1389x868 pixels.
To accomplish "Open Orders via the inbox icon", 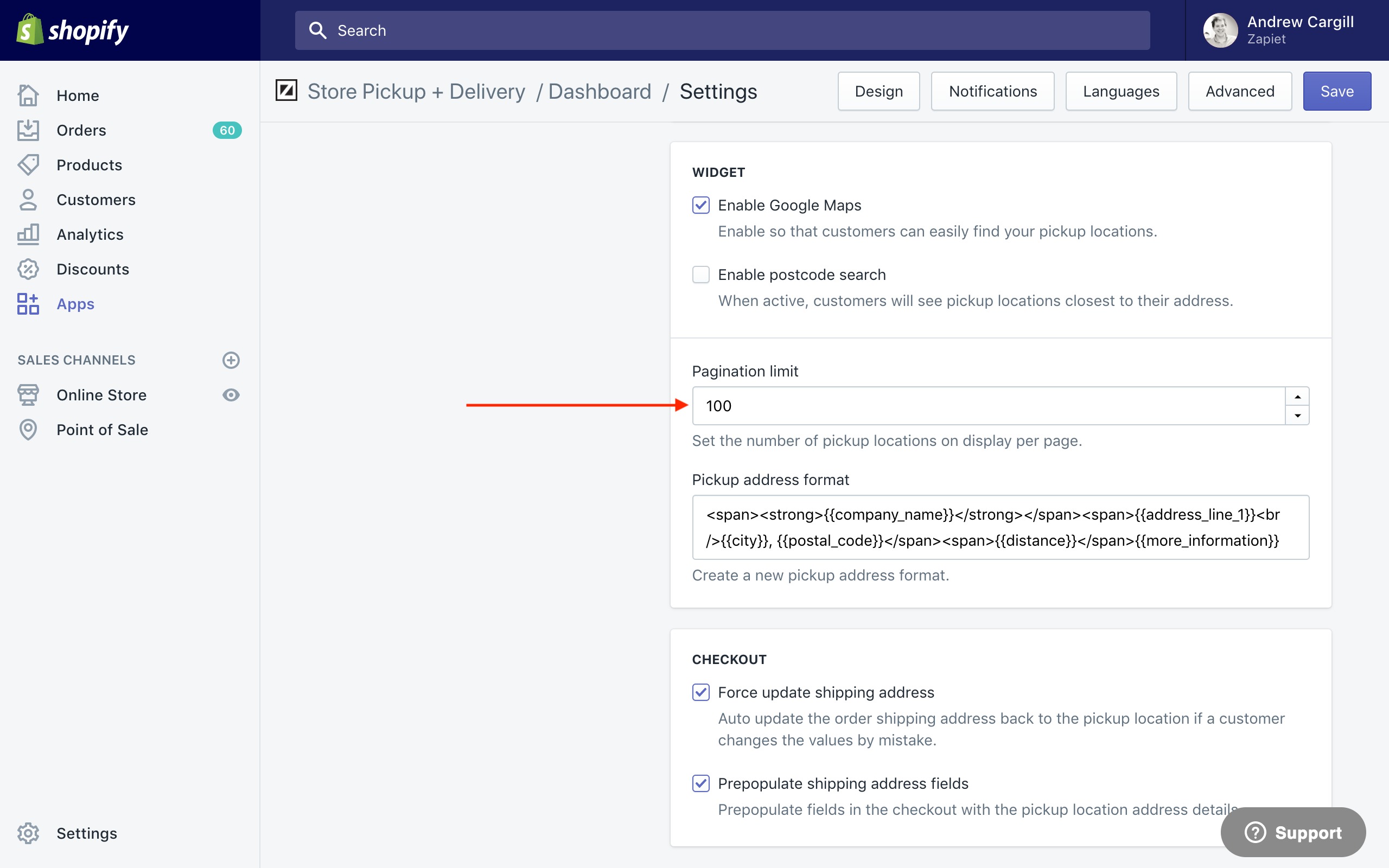I will (x=28, y=130).
